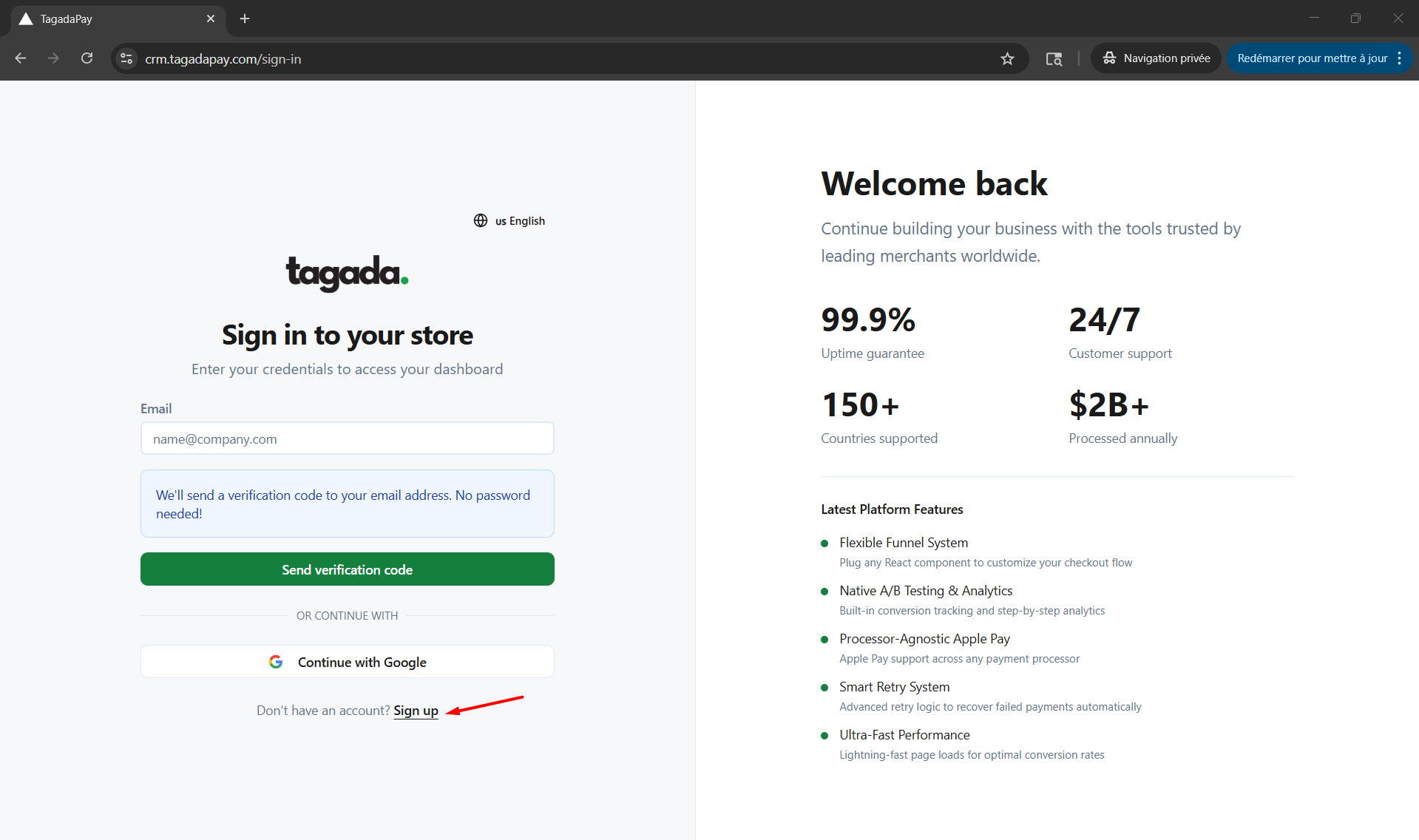Expand the us English language selector
Viewport: 1419px width, 840px height.
point(519,220)
